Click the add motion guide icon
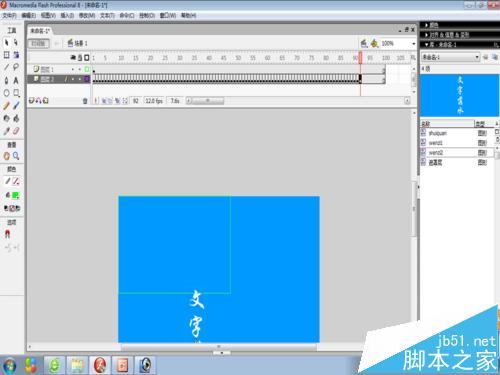Viewport: 500px width, 375px height. tap(38, 100)
